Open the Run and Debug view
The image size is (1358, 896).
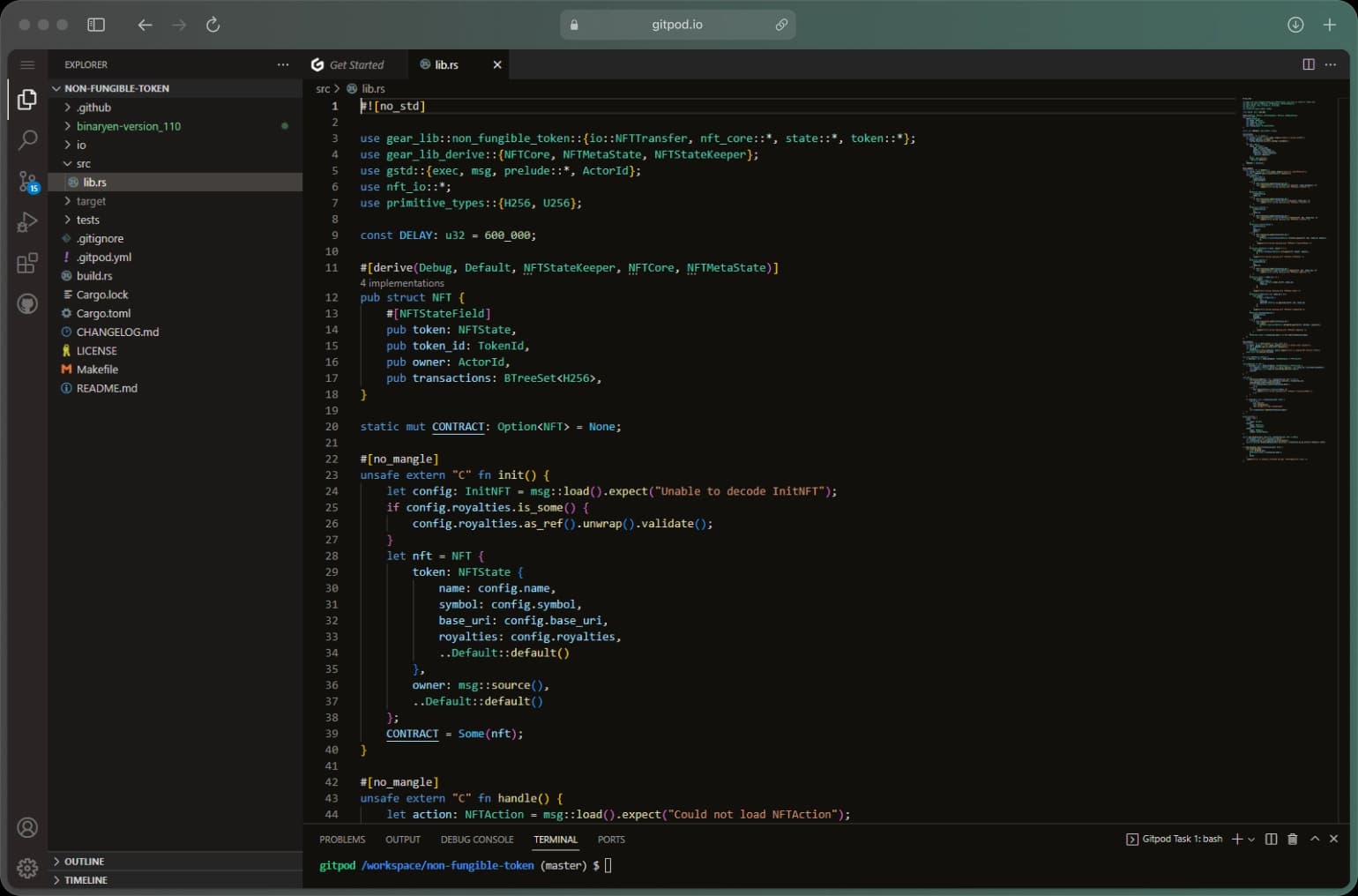pos(27,222)
